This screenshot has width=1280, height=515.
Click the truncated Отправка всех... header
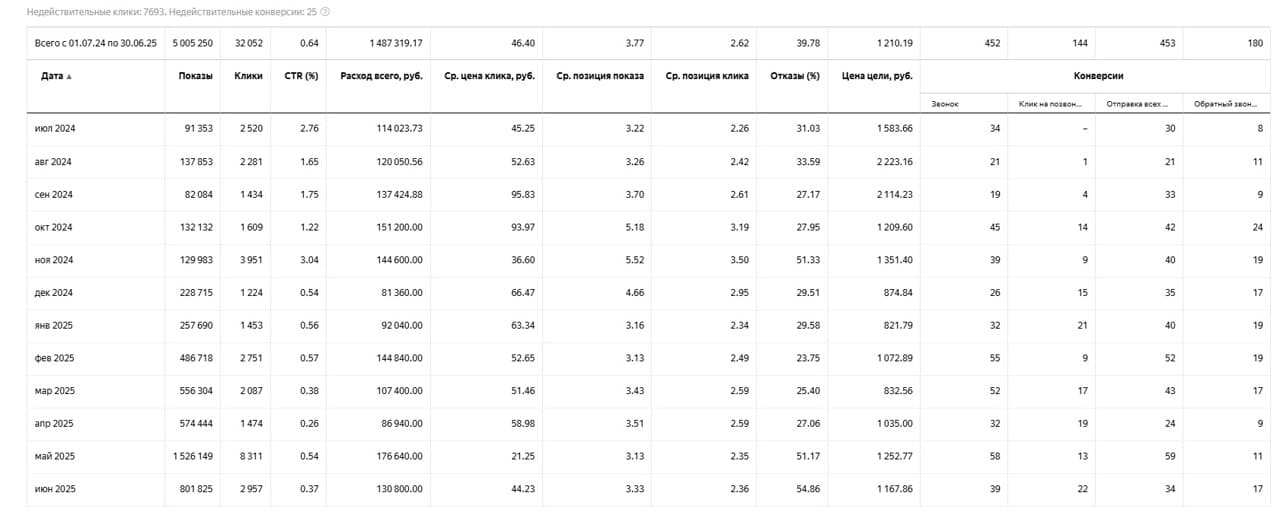point(1139,104)
